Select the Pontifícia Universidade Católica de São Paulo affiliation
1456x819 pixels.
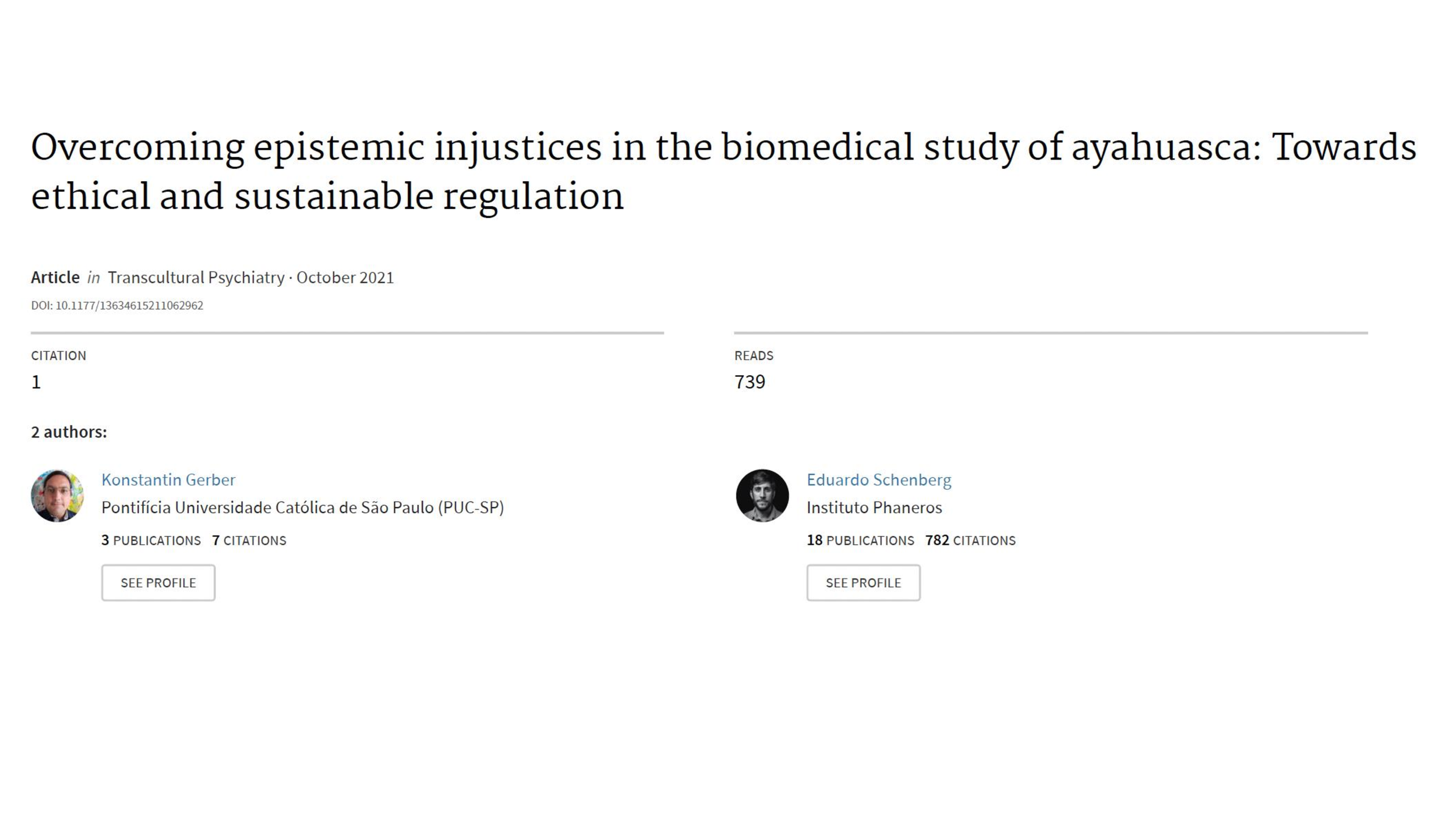[303, 507]
